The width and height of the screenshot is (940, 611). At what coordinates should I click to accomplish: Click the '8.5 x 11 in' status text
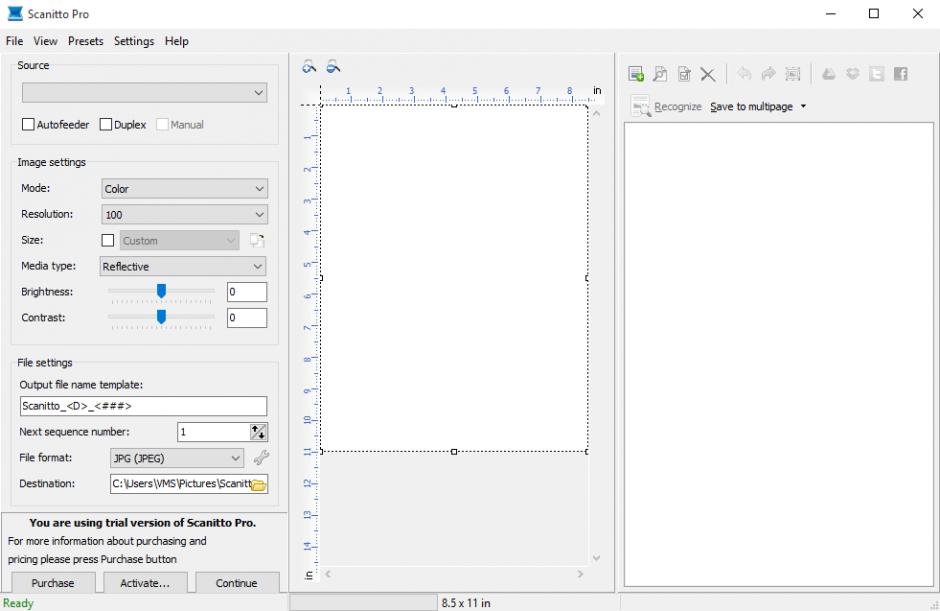point(466,603)
